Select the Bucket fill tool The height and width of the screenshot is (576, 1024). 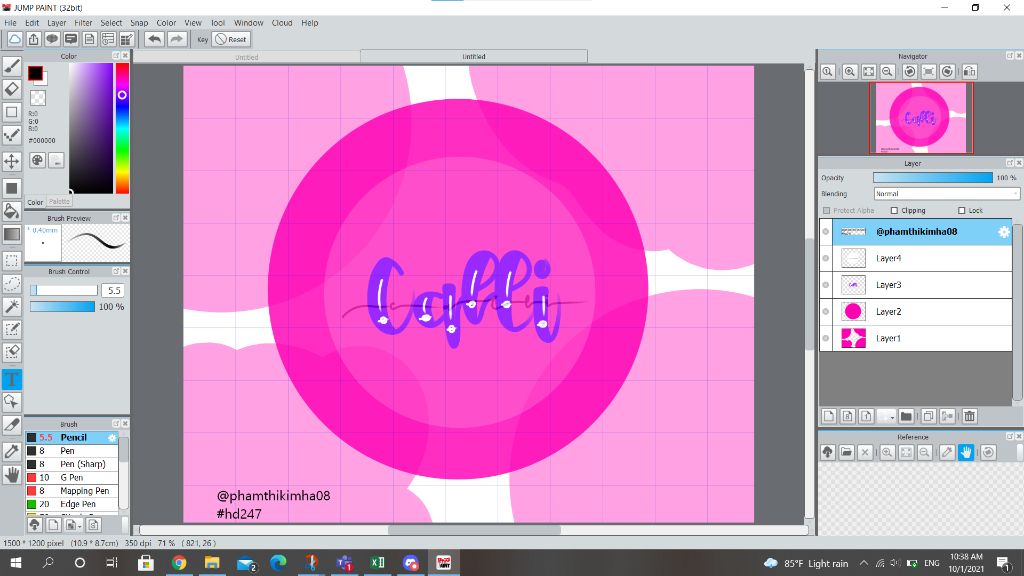click(12, 210)
